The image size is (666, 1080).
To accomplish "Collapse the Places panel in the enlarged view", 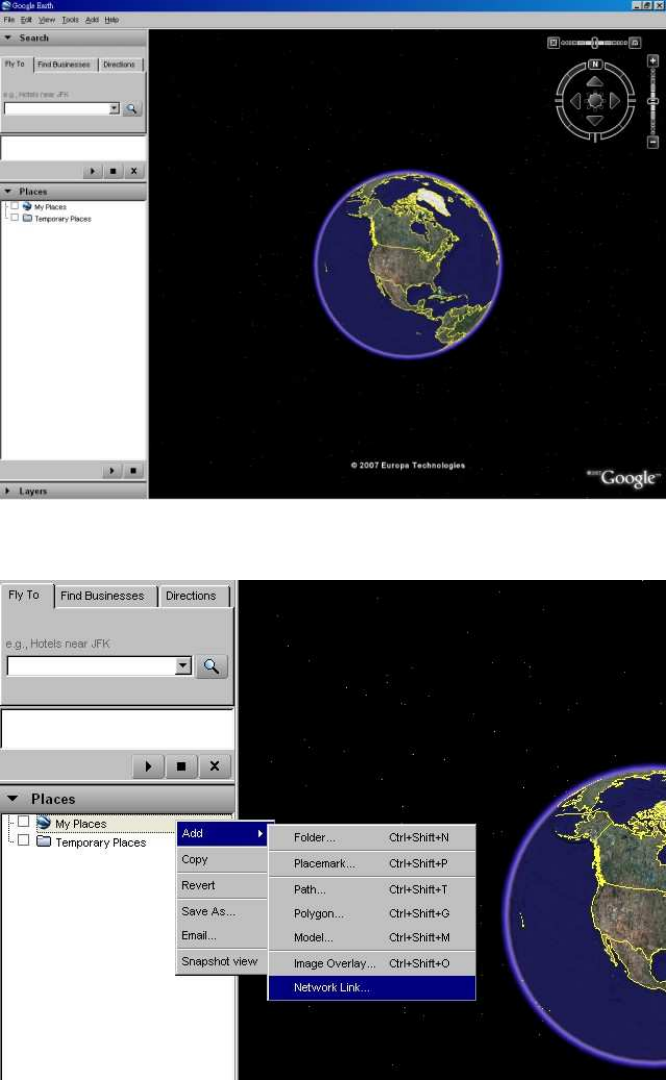I will 13,799.
